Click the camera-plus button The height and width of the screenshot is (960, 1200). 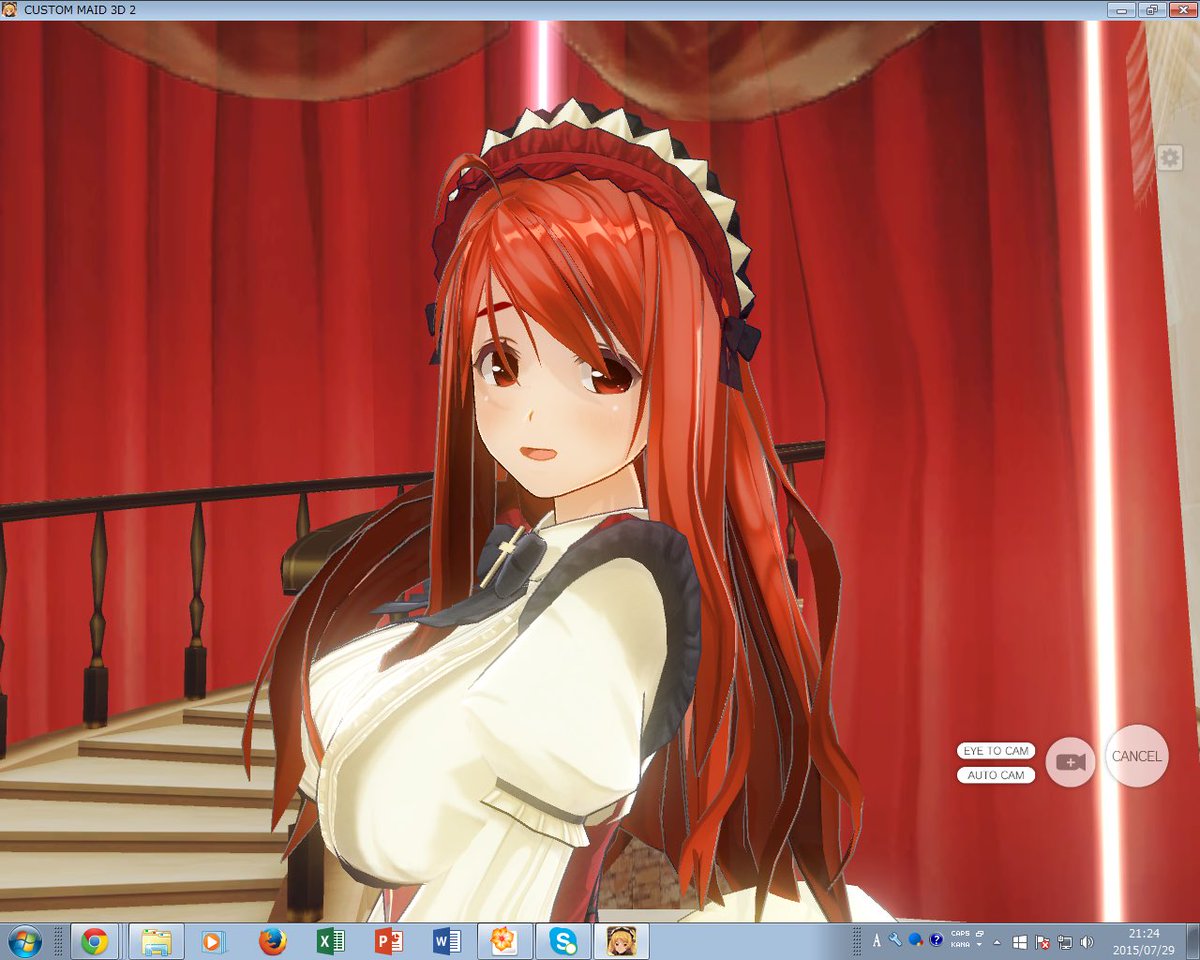tap(1071, 762)
